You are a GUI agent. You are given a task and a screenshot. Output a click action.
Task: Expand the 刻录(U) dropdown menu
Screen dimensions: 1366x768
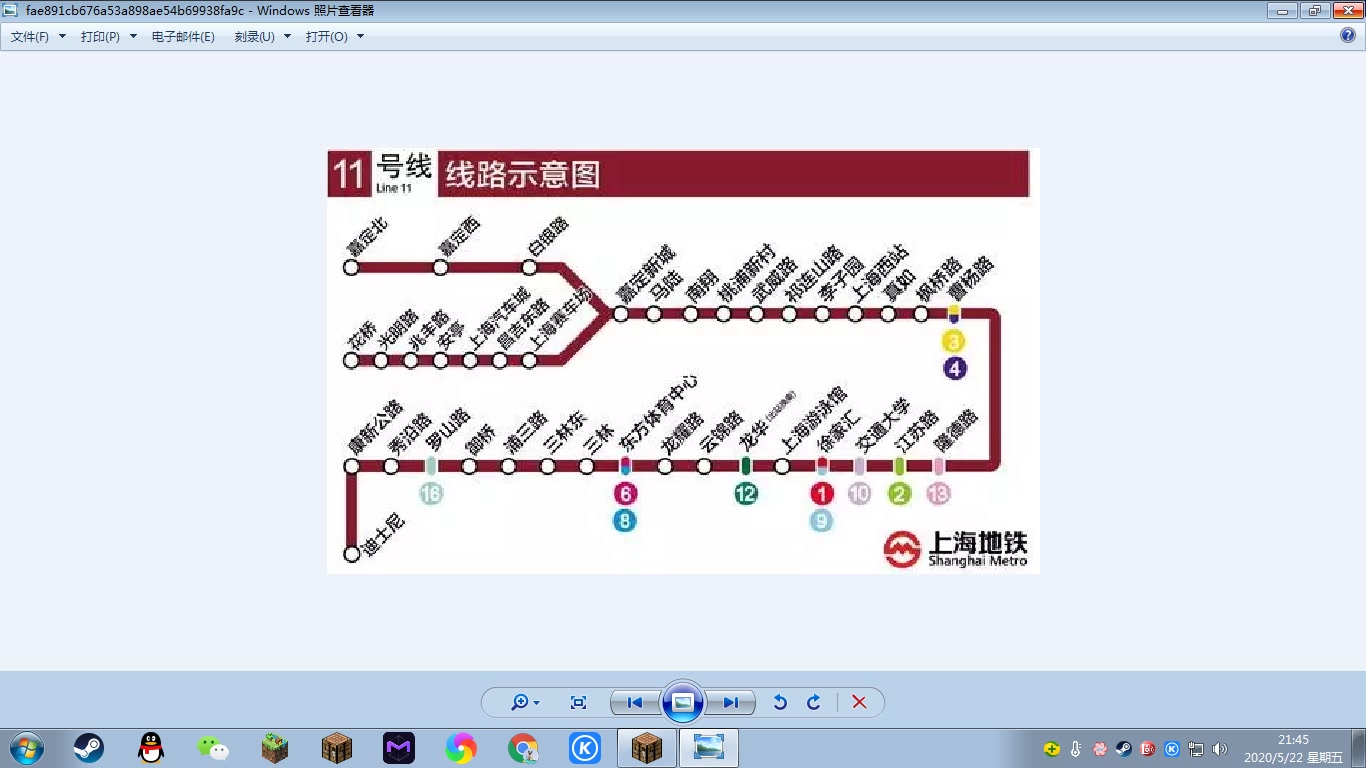pos(263,36)
